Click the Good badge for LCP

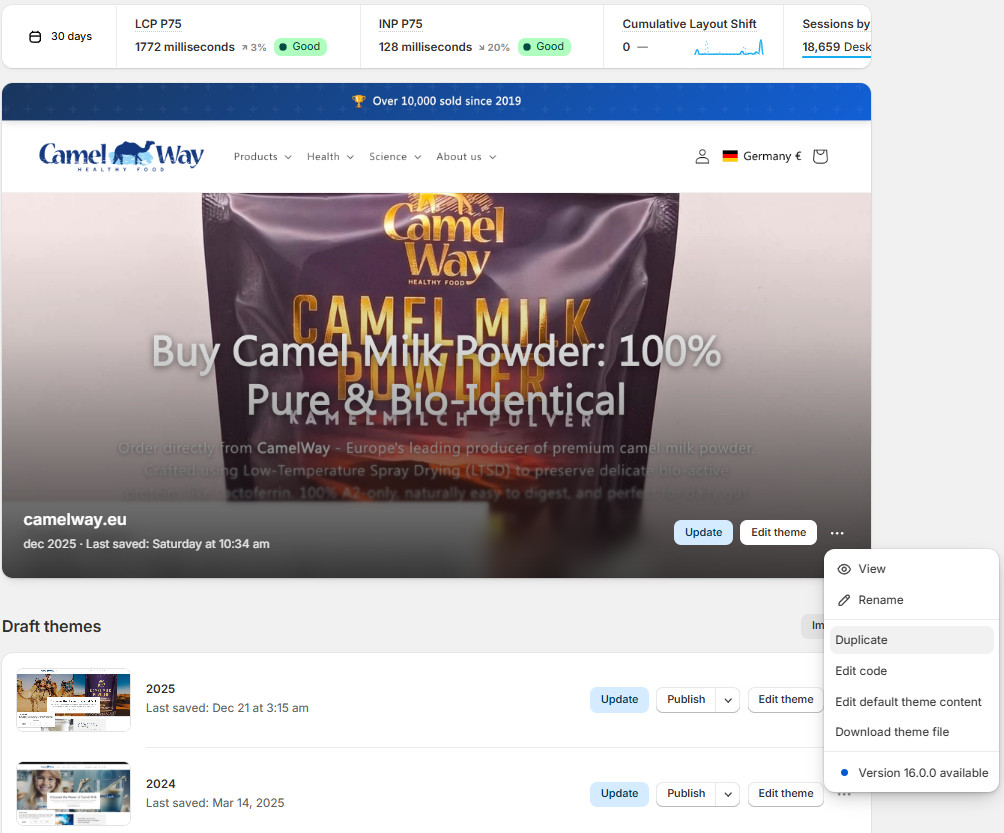(300, 47)
